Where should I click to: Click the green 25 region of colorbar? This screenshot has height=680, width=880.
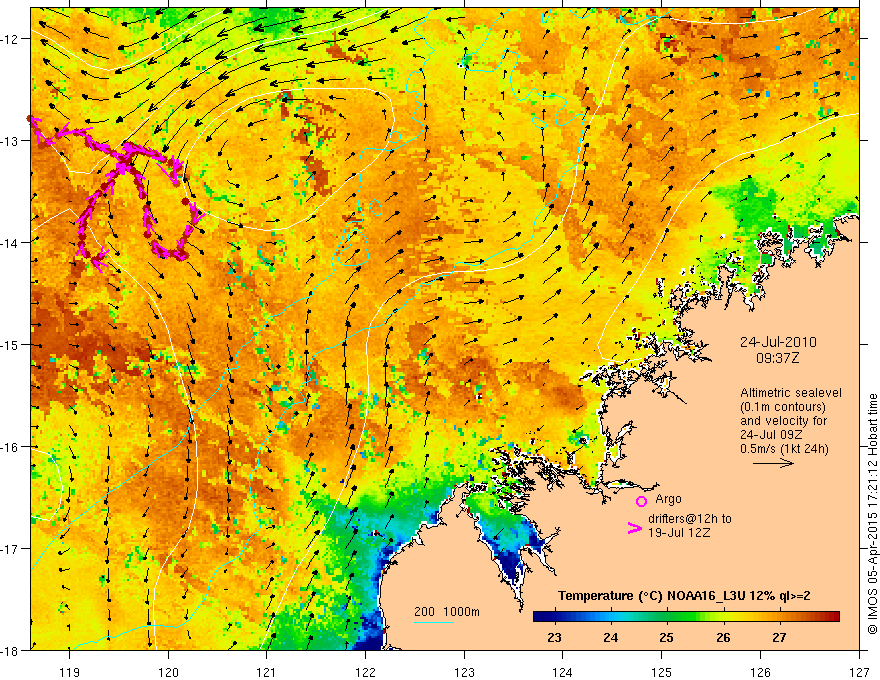(666, 617)
